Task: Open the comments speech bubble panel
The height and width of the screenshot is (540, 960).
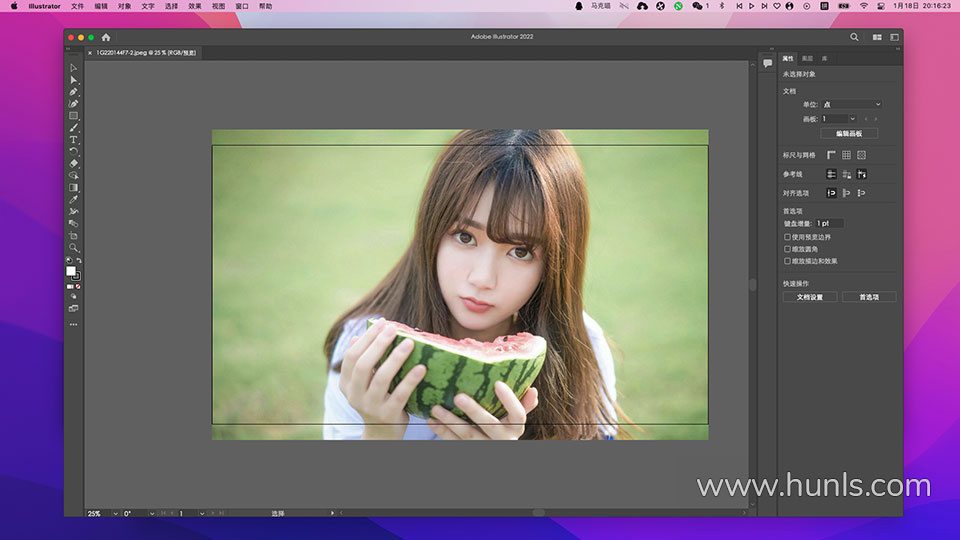Action: (767, 63)
